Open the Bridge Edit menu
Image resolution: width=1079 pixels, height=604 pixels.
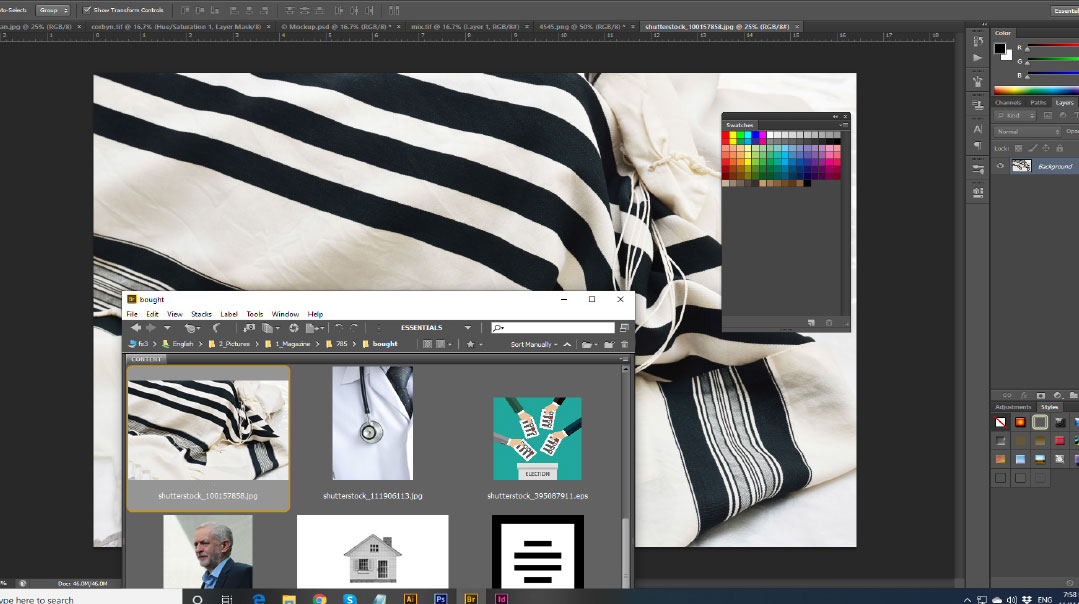coord(153,314)
